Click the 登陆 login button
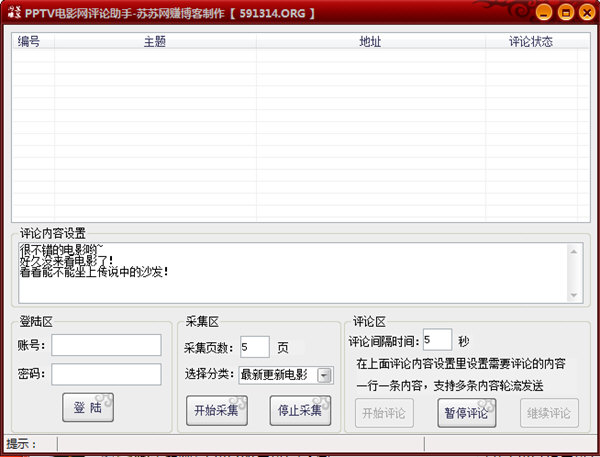The image size is (600, 457). [x=88, y=408]
